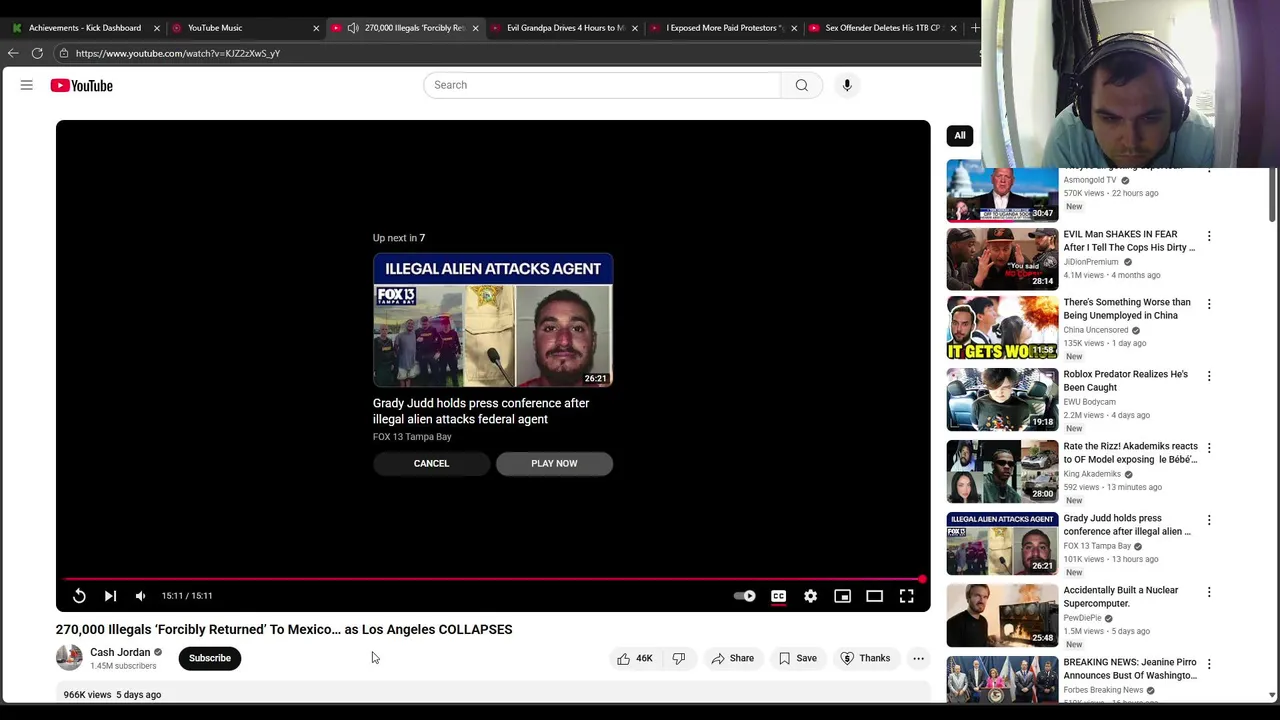Open options for sidebar Grady Judd video
This screenshot has height=720, width=1280.
point(1209,520)
